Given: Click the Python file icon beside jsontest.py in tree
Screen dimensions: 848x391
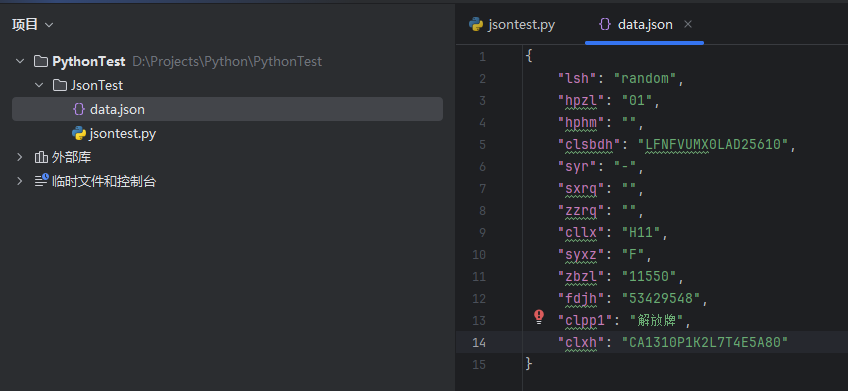Looking at the screenshot, I should pyautogui.click(x=79, y=133).
